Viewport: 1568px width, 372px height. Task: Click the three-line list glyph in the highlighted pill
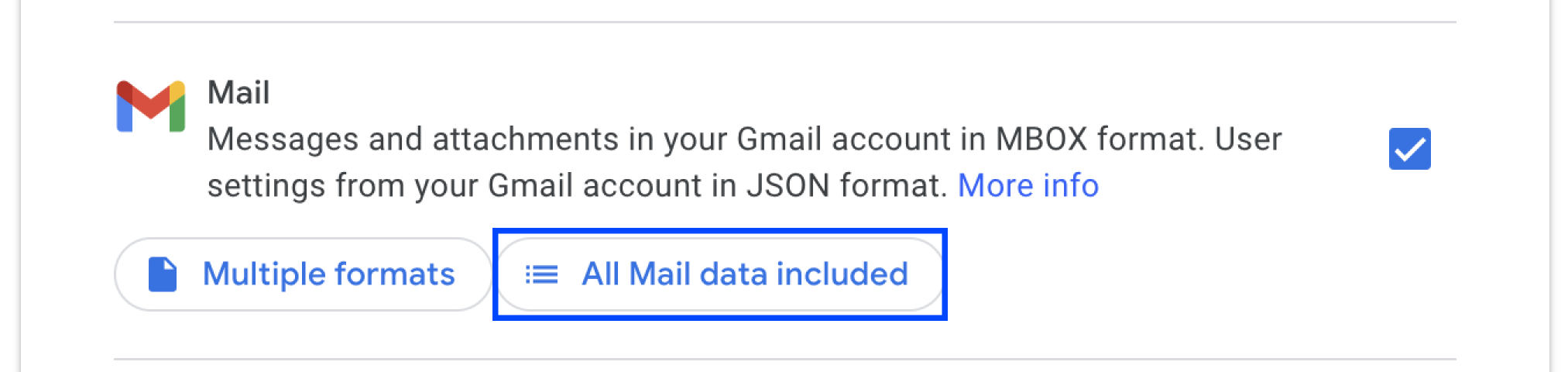[541, 274]
